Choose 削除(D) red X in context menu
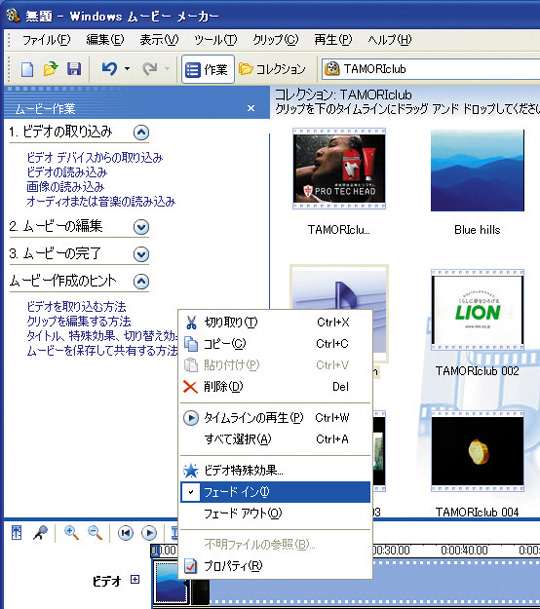 point(275,387)
